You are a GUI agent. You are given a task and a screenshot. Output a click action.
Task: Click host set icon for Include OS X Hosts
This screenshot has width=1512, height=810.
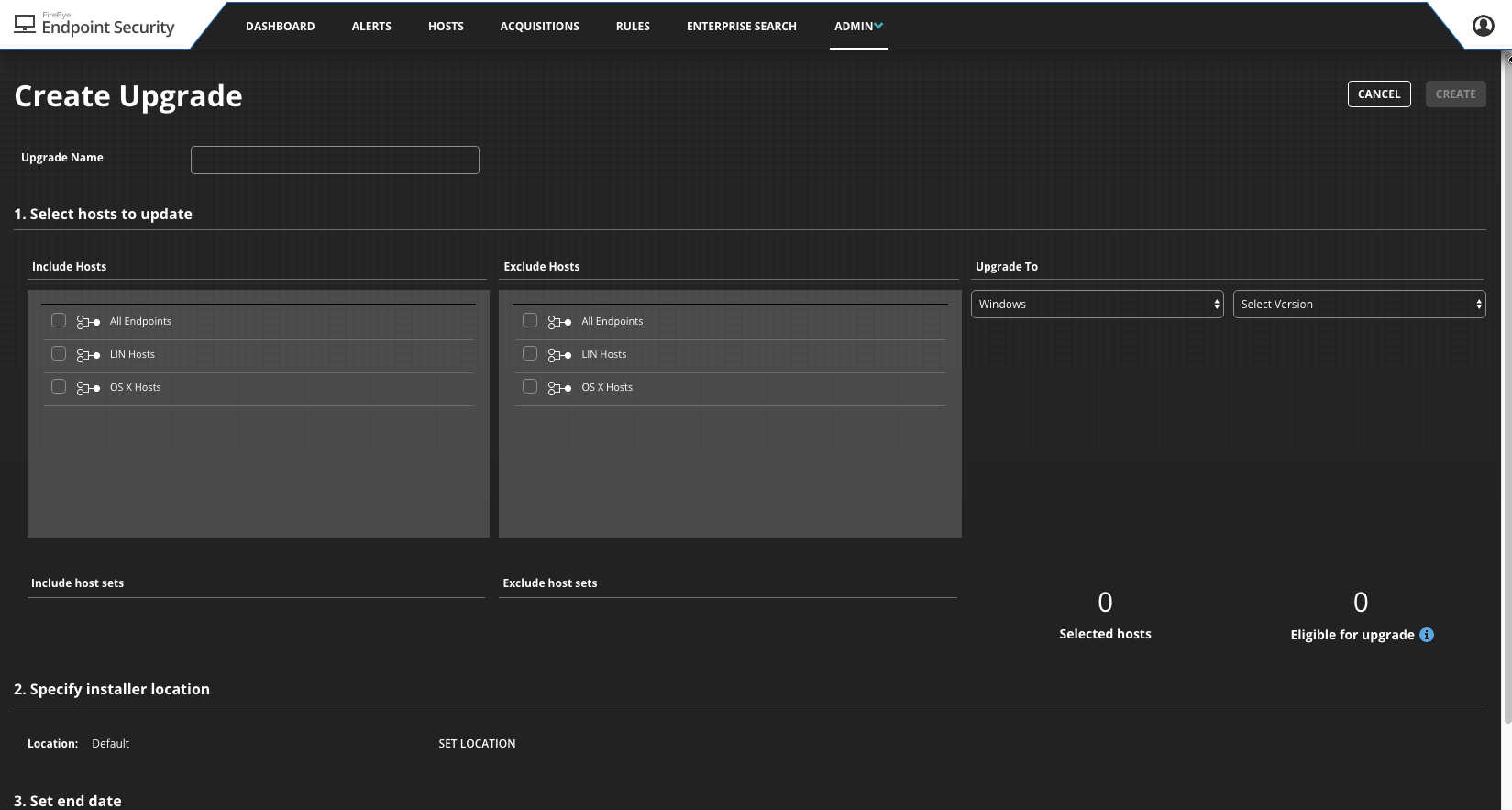88,388
